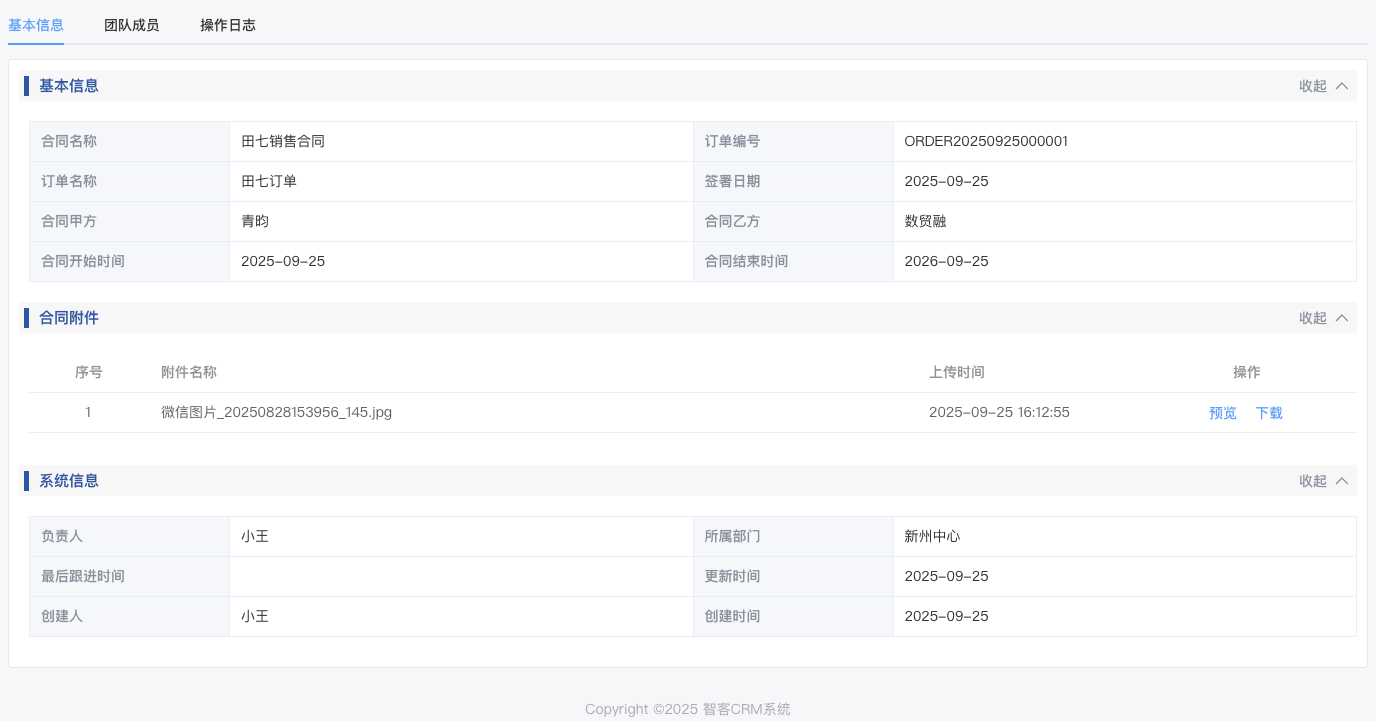Screen dimensions: 1376x721
Task: Switch to the 团队成员 tab
Action: 131,25
